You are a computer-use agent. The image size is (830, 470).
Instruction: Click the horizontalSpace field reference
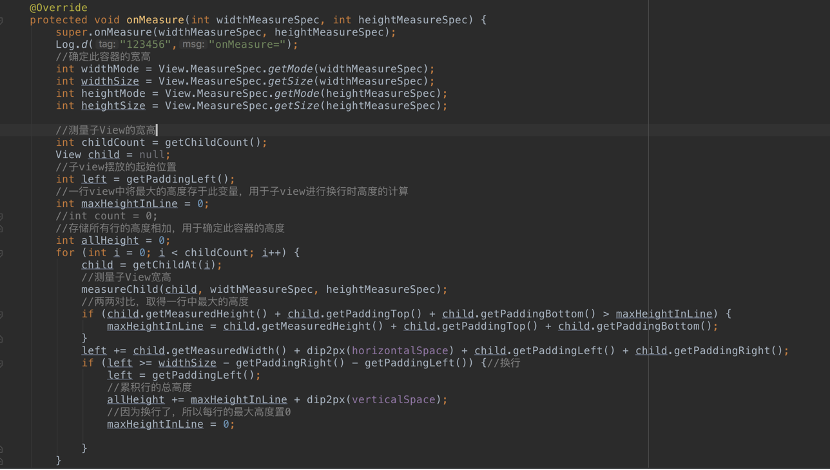400,350
